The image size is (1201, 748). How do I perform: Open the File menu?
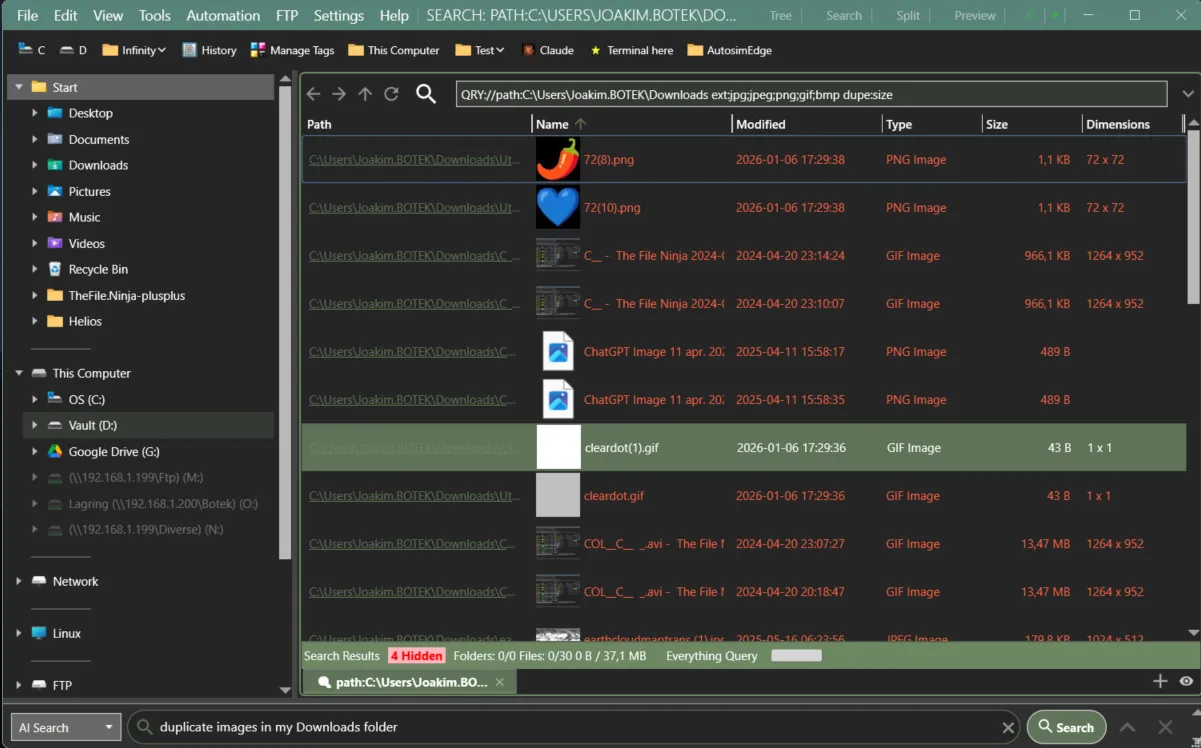pos(27,15)
